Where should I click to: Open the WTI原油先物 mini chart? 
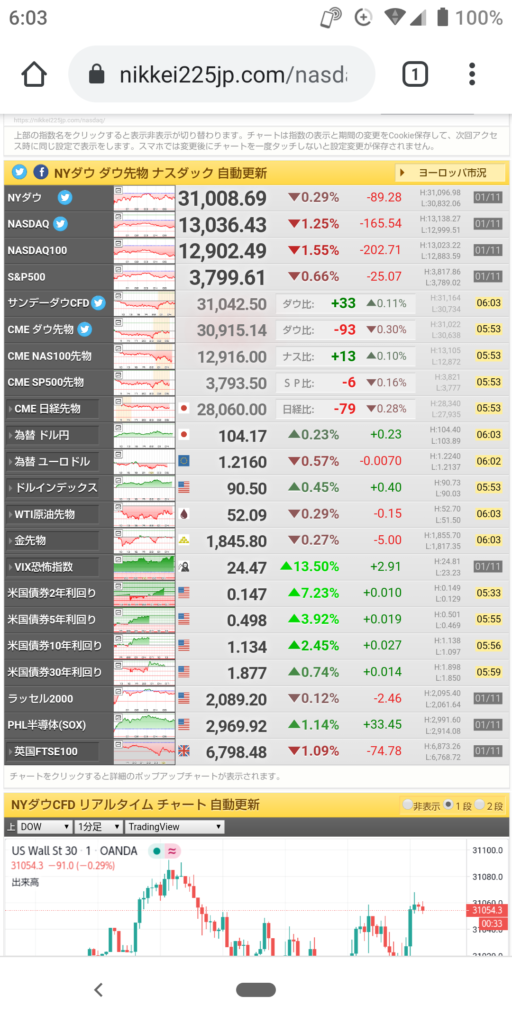(x=144, y=515)
